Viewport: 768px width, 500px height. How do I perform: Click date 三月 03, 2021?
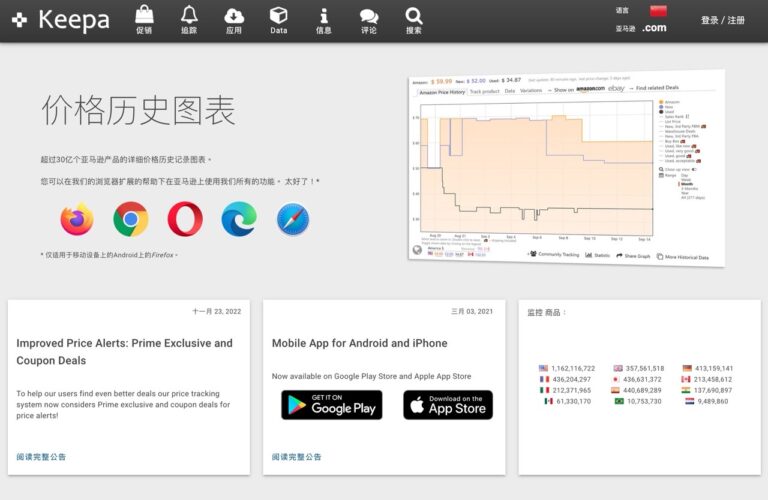pyautogui.click(x=472, y=311)
